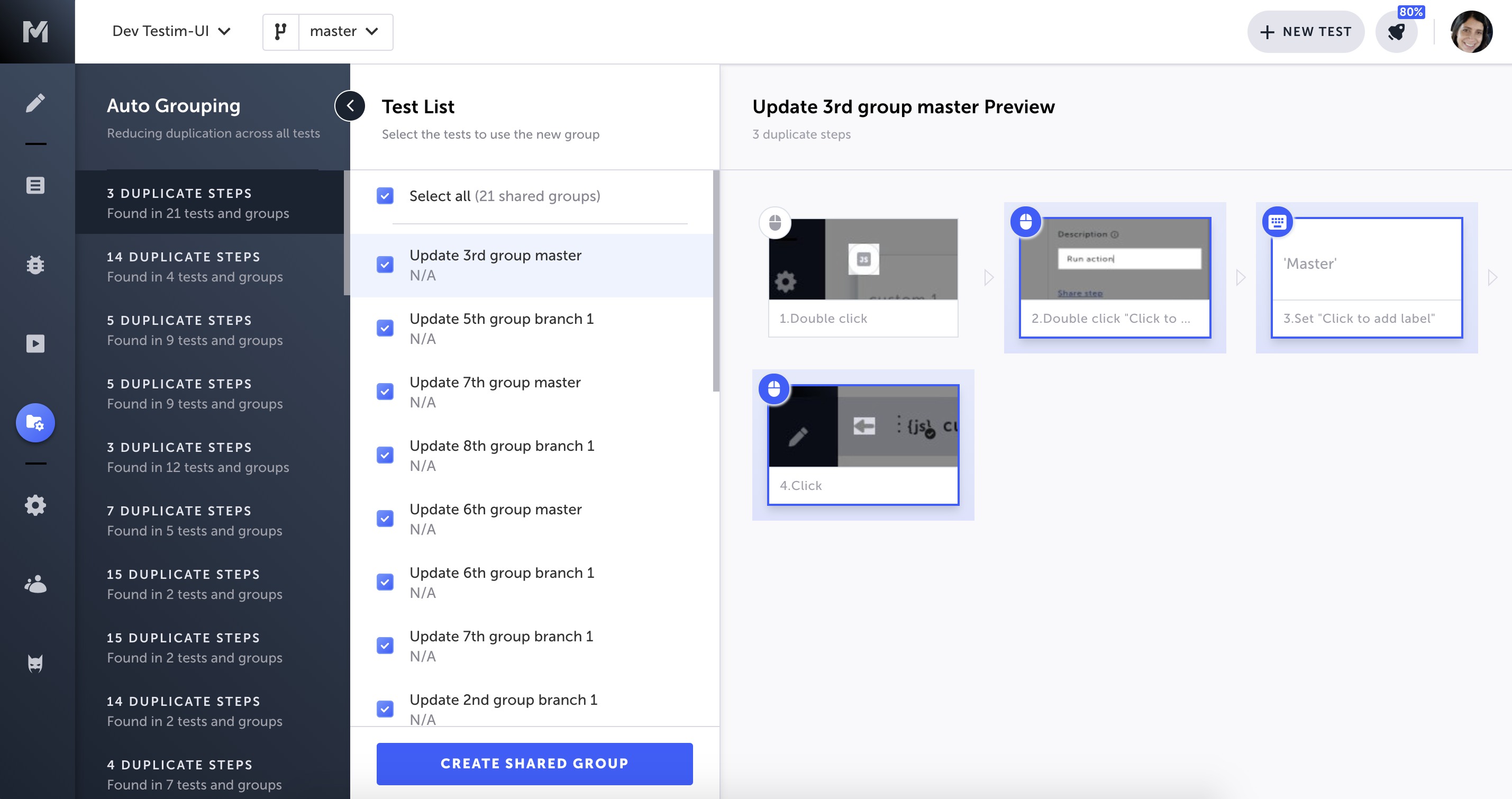
Task: Click the NEW TEST button
Action: pos(1305,31)
